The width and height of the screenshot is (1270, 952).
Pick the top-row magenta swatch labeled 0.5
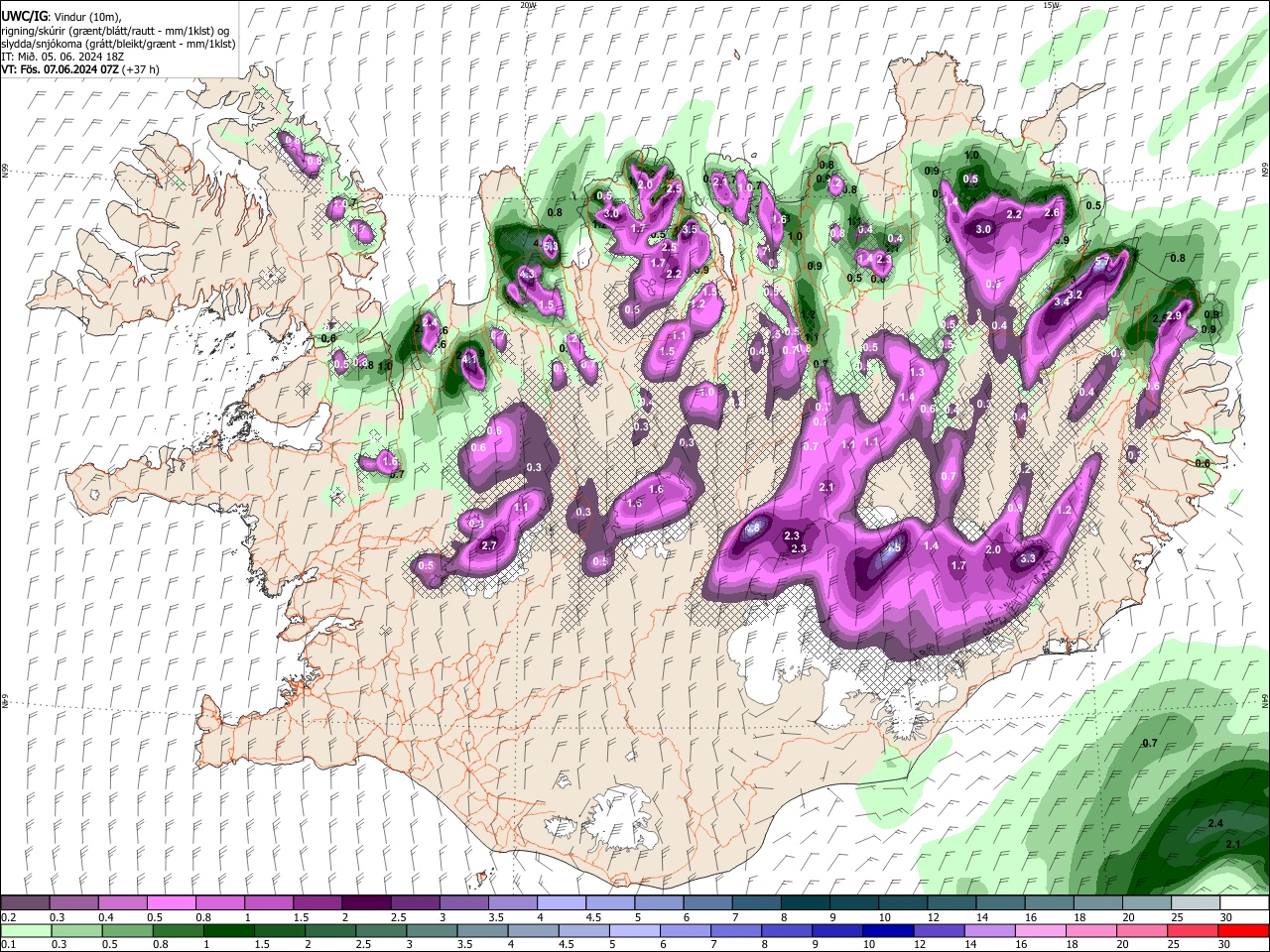[171, 903]
